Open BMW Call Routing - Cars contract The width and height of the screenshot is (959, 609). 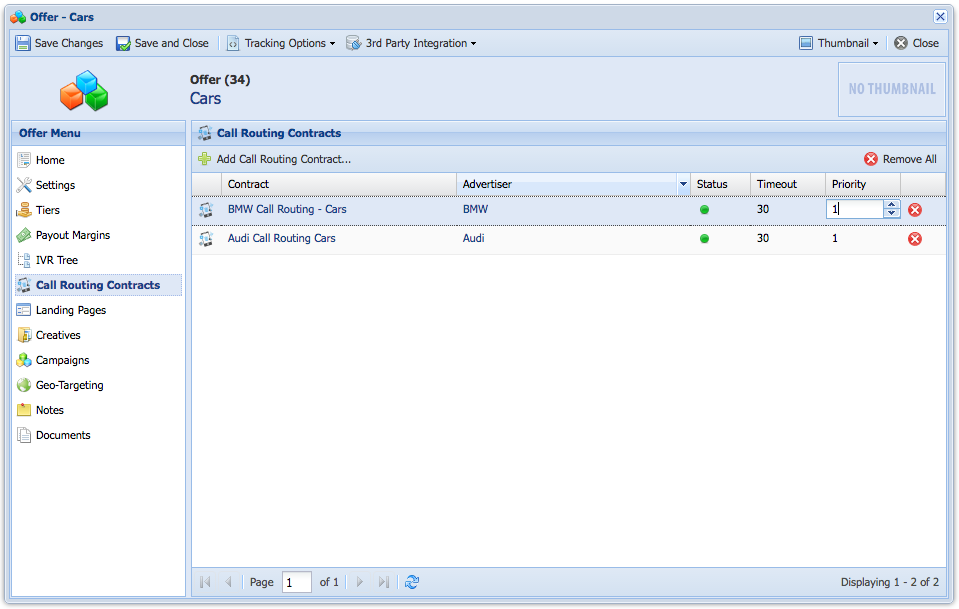click(x=287, y=209)
